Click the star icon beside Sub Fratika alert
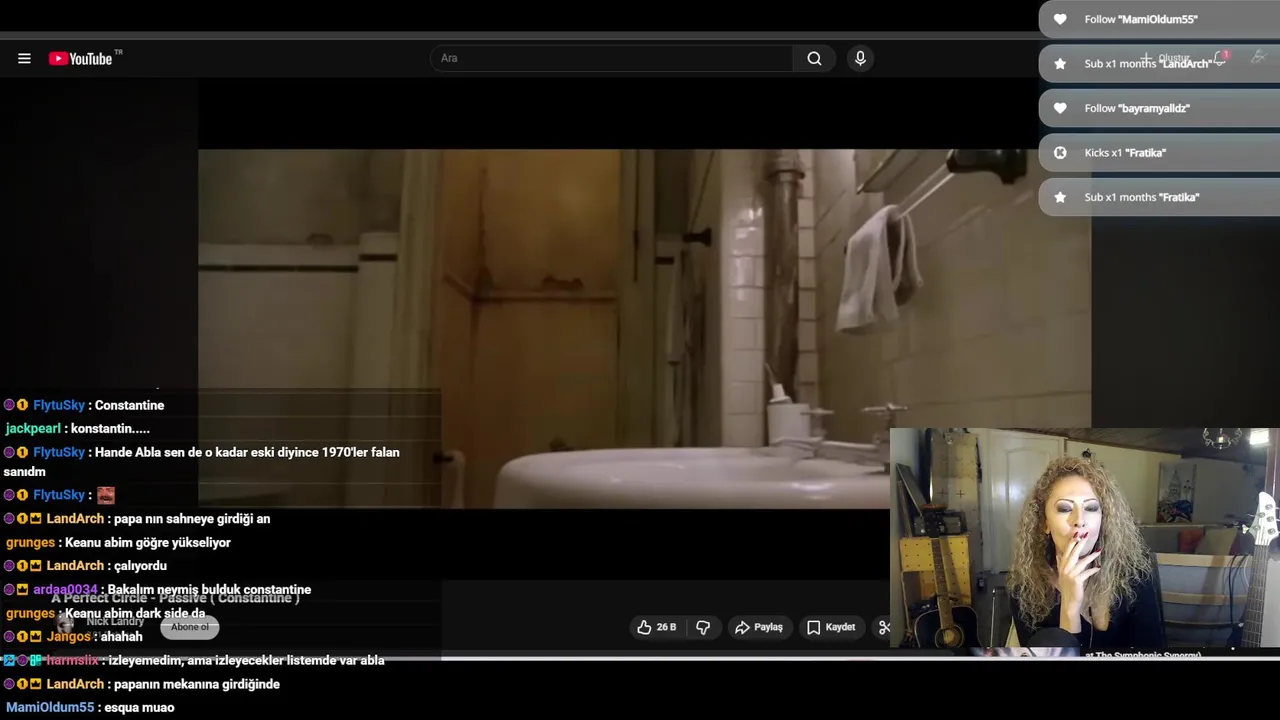Screen dimensions: 1280x720 point(1060,197)
